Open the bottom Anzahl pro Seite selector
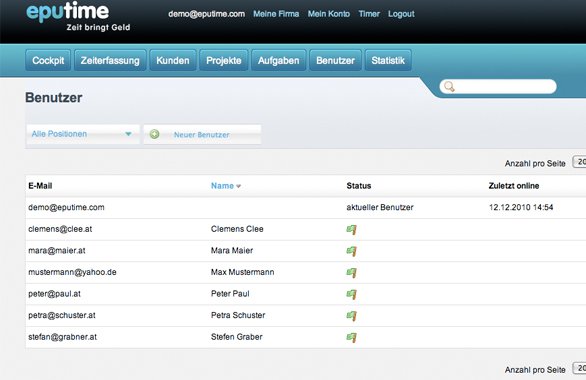The width and height of the screenshot is (586, 380). 579,368
